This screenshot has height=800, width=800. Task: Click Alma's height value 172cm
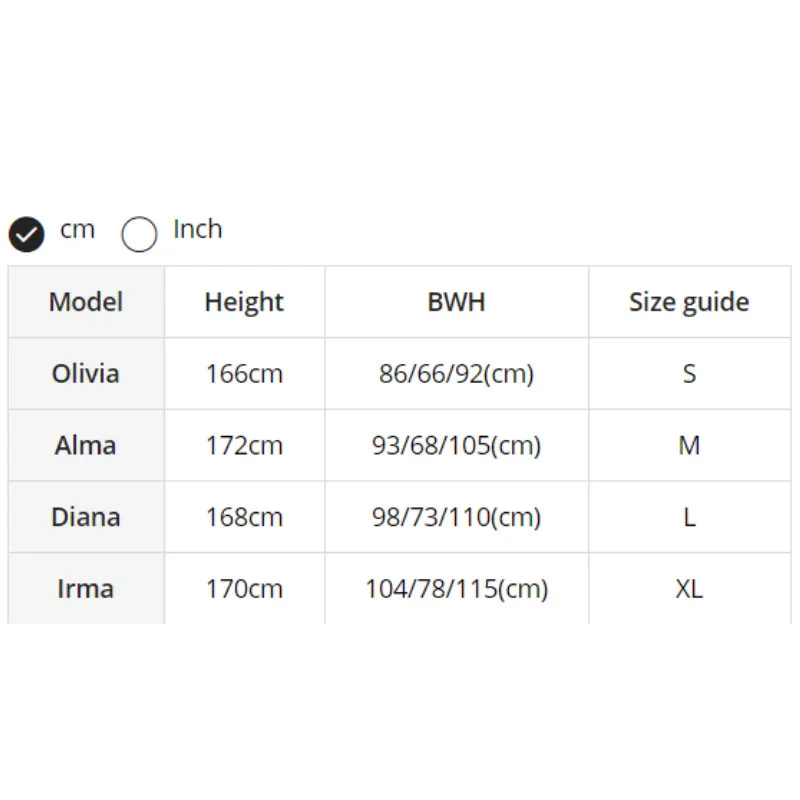(x=244, y=445)
